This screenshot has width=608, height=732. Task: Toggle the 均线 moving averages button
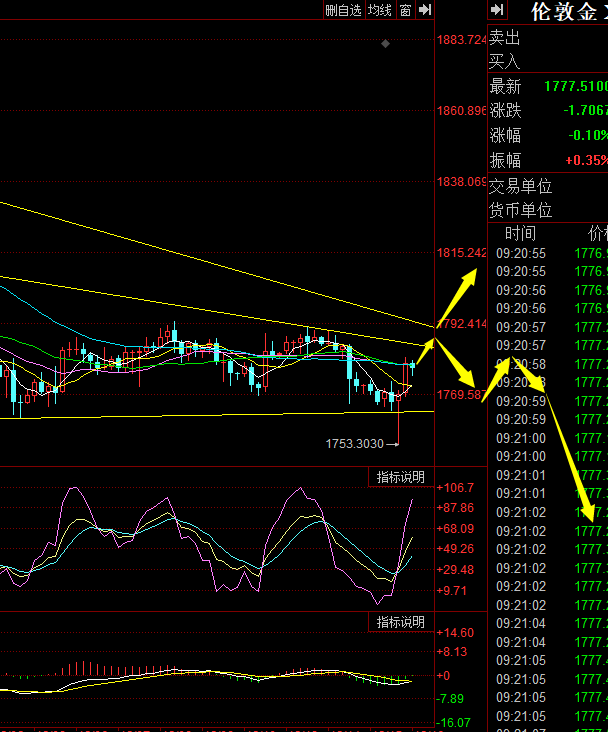[x=380, y=10]
